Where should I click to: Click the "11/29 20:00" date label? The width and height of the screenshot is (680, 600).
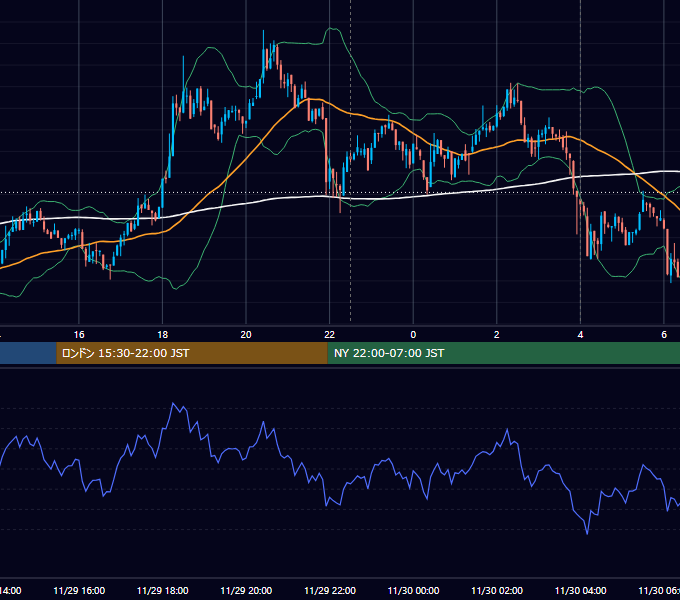click(246, 590)
